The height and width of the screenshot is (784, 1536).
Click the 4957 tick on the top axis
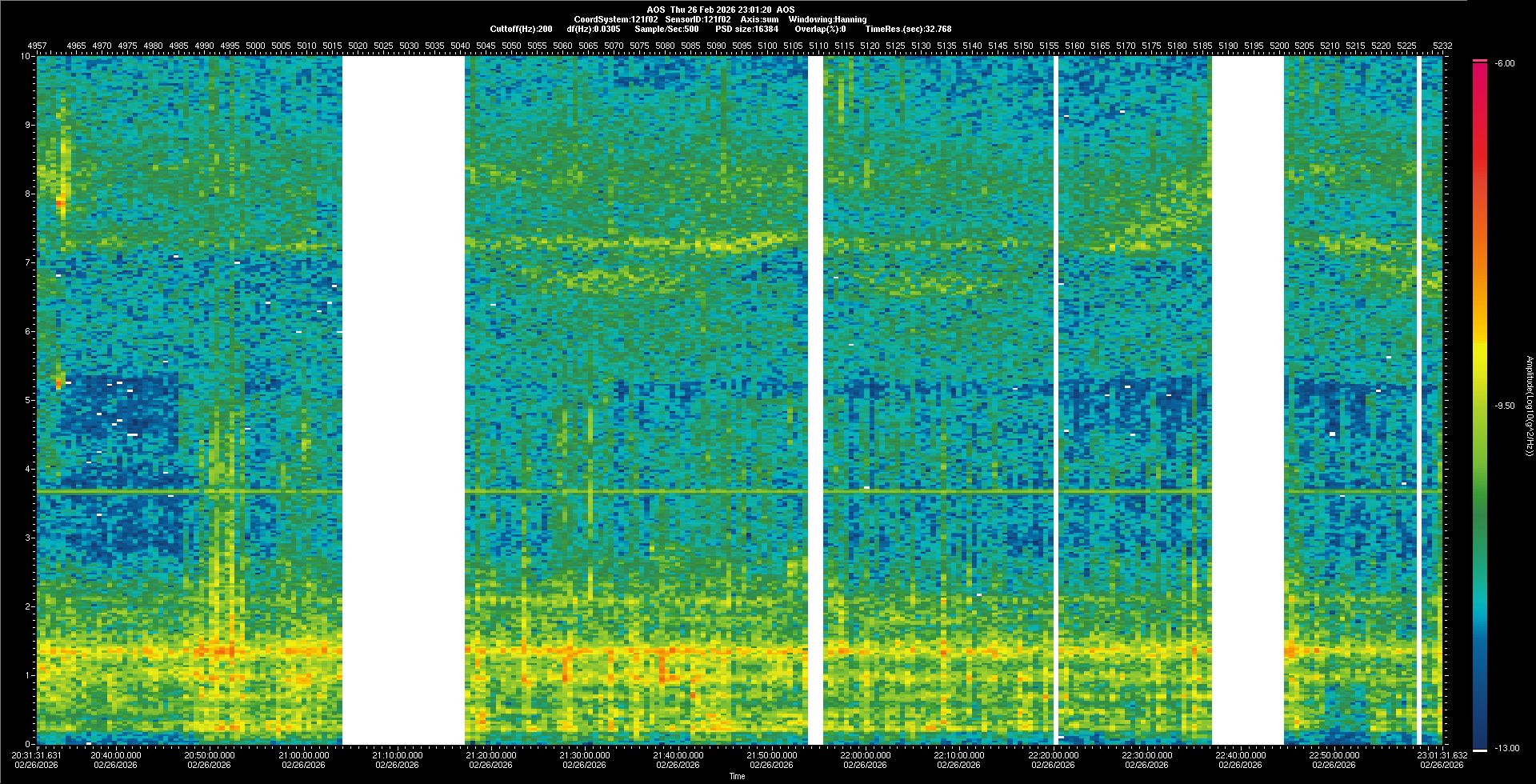pos(37,46)
